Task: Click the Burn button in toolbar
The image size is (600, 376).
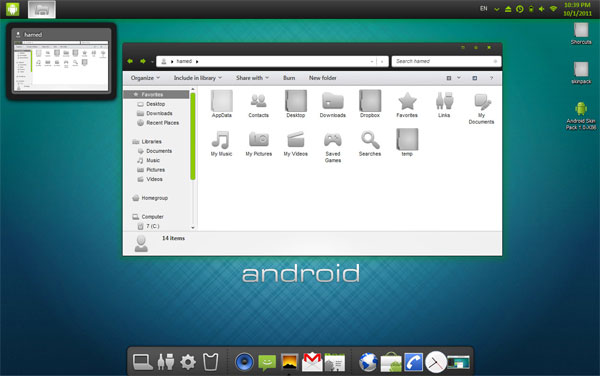Action: (x=289, y=78)
